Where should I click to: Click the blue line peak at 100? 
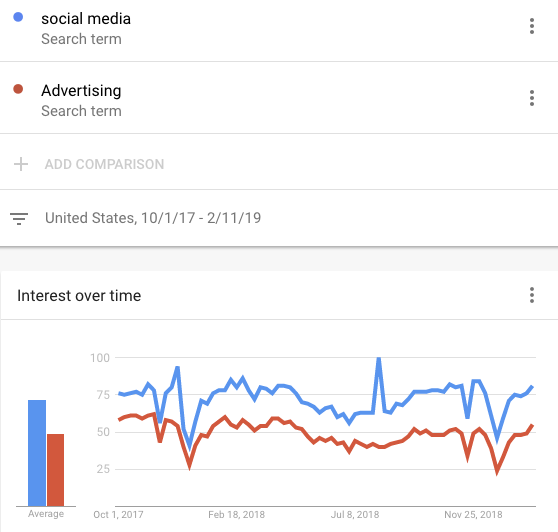coord(379,359)
